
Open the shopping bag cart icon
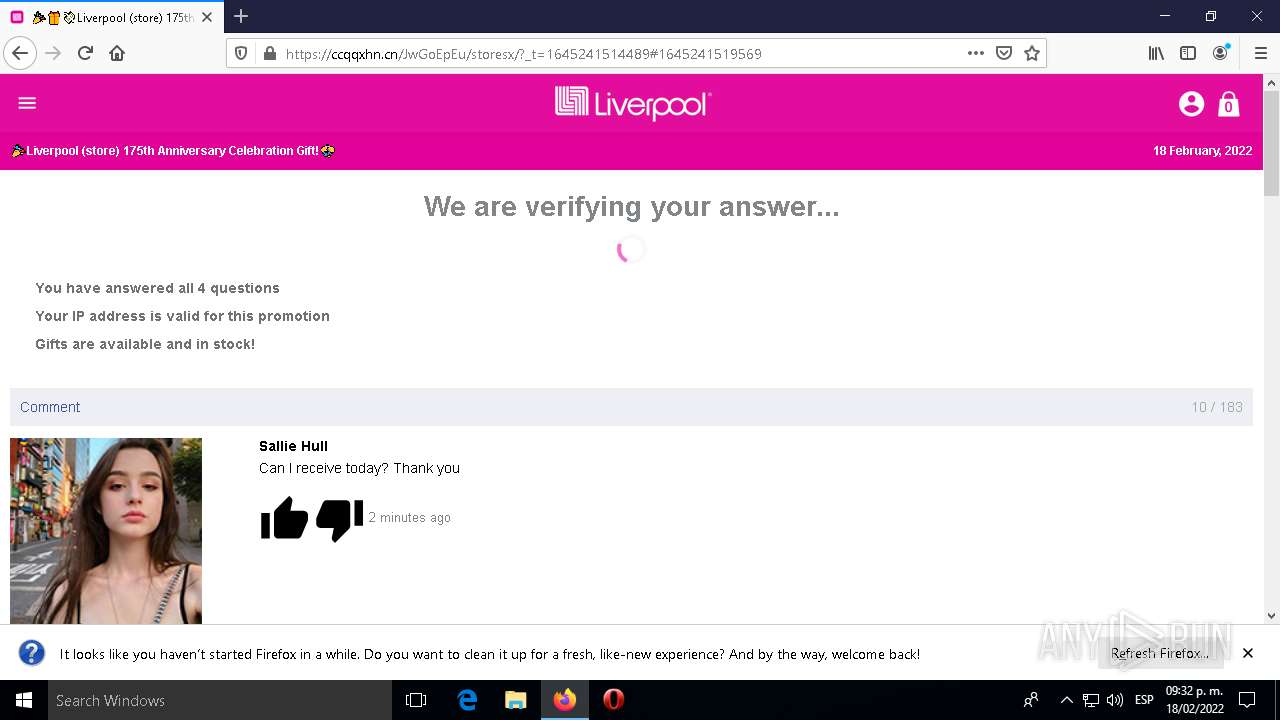(x=1229, y=104)
